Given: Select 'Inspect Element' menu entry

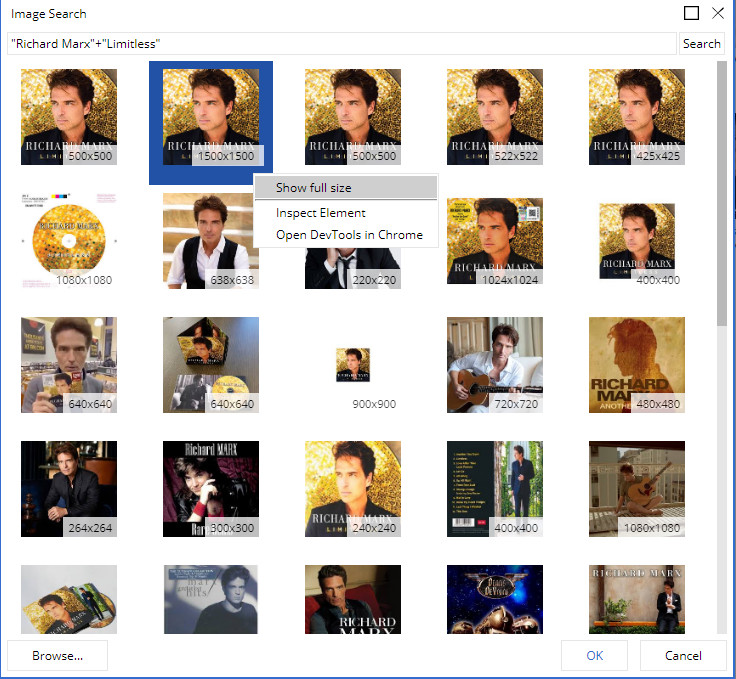Looking at the screenshot, I should click(x=321, y=213).
